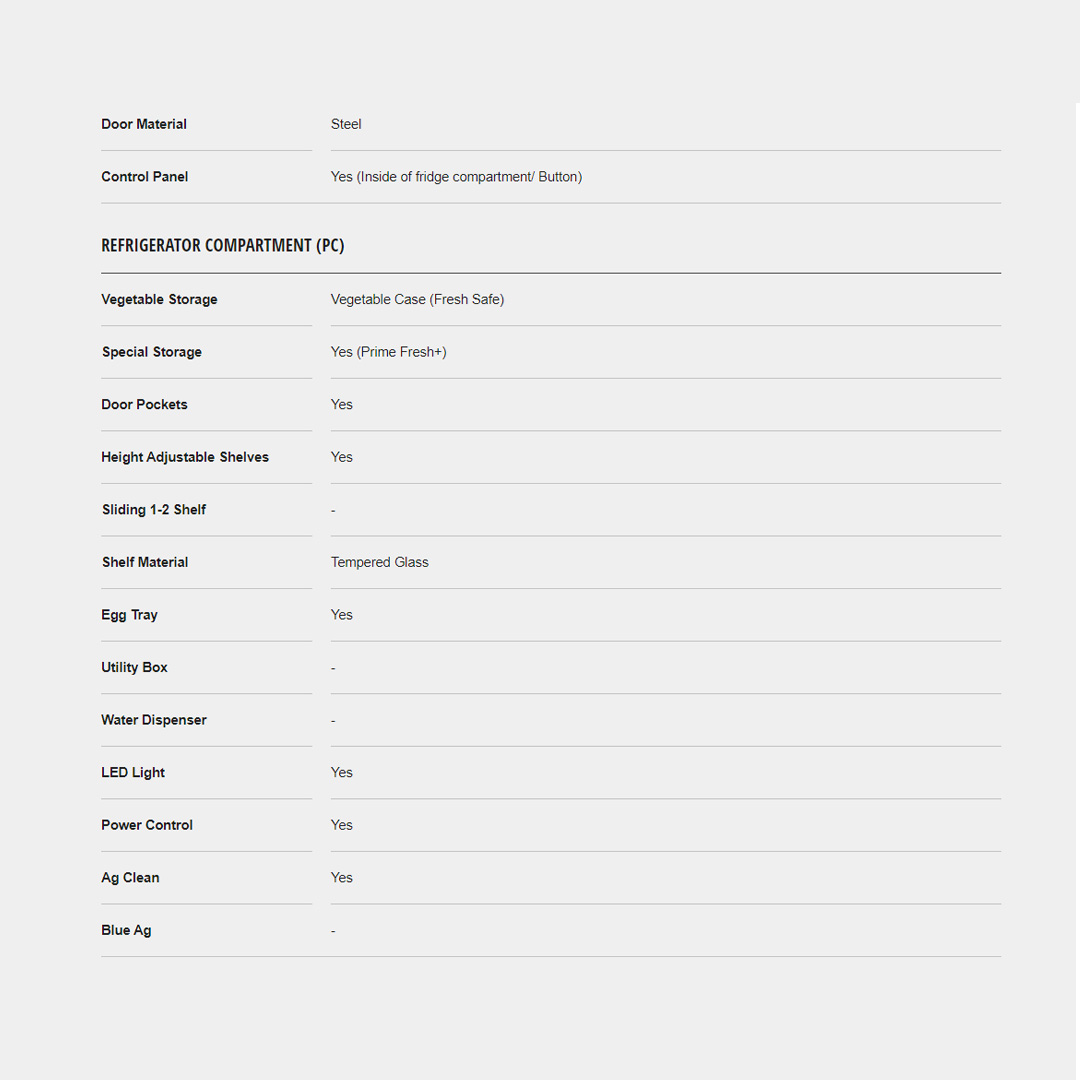Screen dimensions: 1080x1080
Task: Select the Sliding 1-2 Shelf label
Action: coord(154,510)
